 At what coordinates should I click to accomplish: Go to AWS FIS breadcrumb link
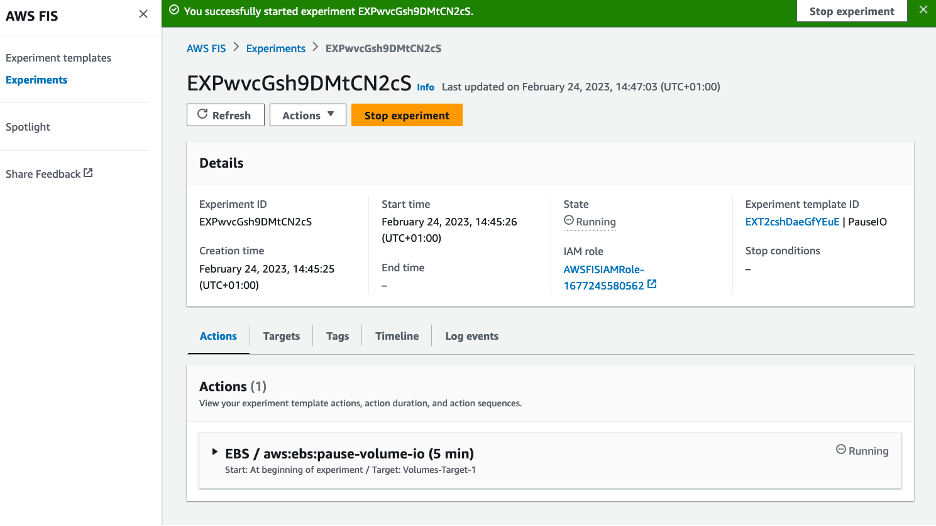point(206,48)
